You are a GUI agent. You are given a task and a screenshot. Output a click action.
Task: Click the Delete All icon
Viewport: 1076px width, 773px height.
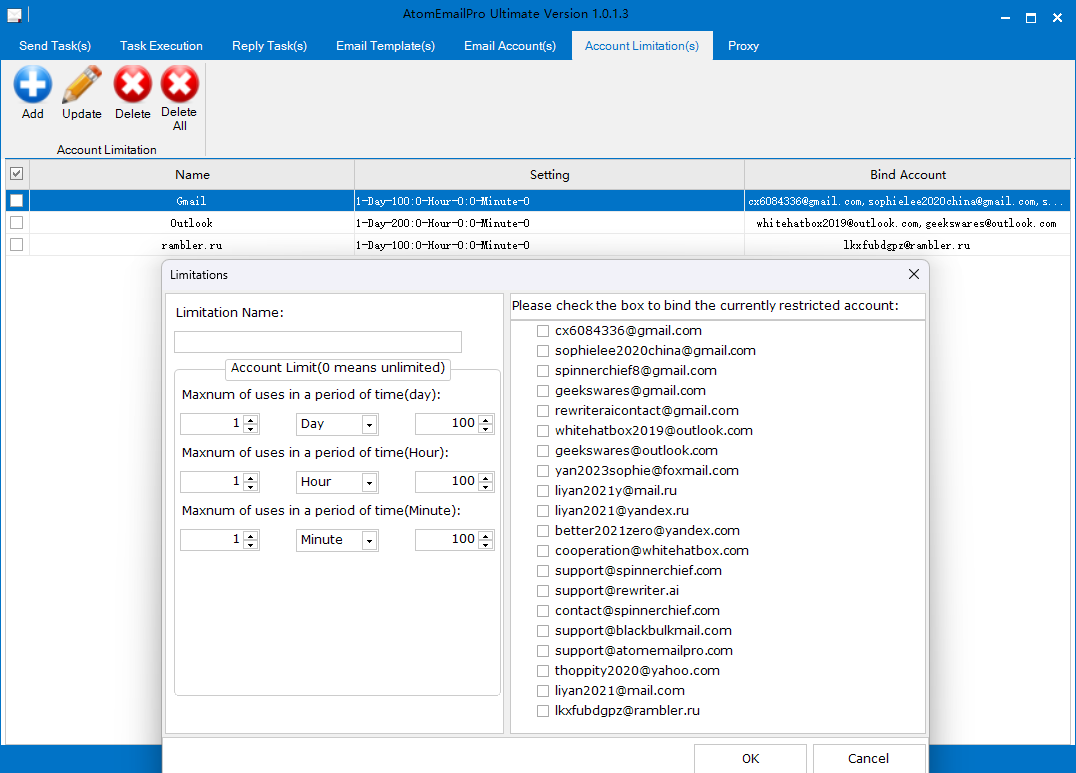[x=179, y=85]
